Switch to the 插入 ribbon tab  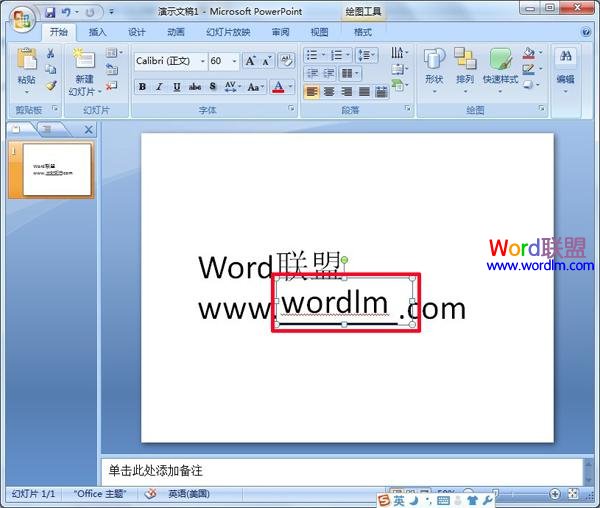[x=97, y=32]
